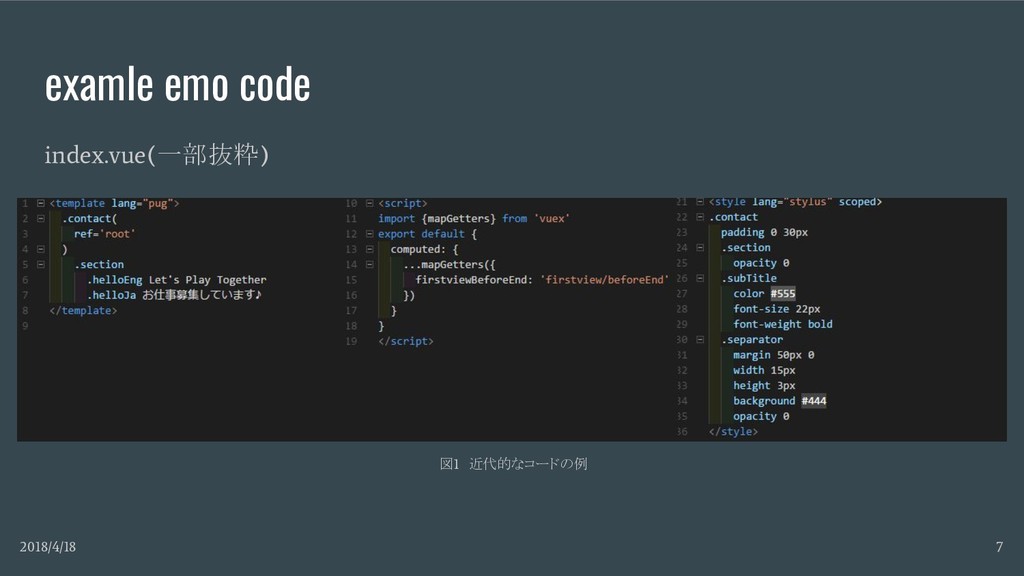Screen dimensions: 1024x576
Task: Click the firstviewBeforeEnd: property name
Action: tap(474, 280)
